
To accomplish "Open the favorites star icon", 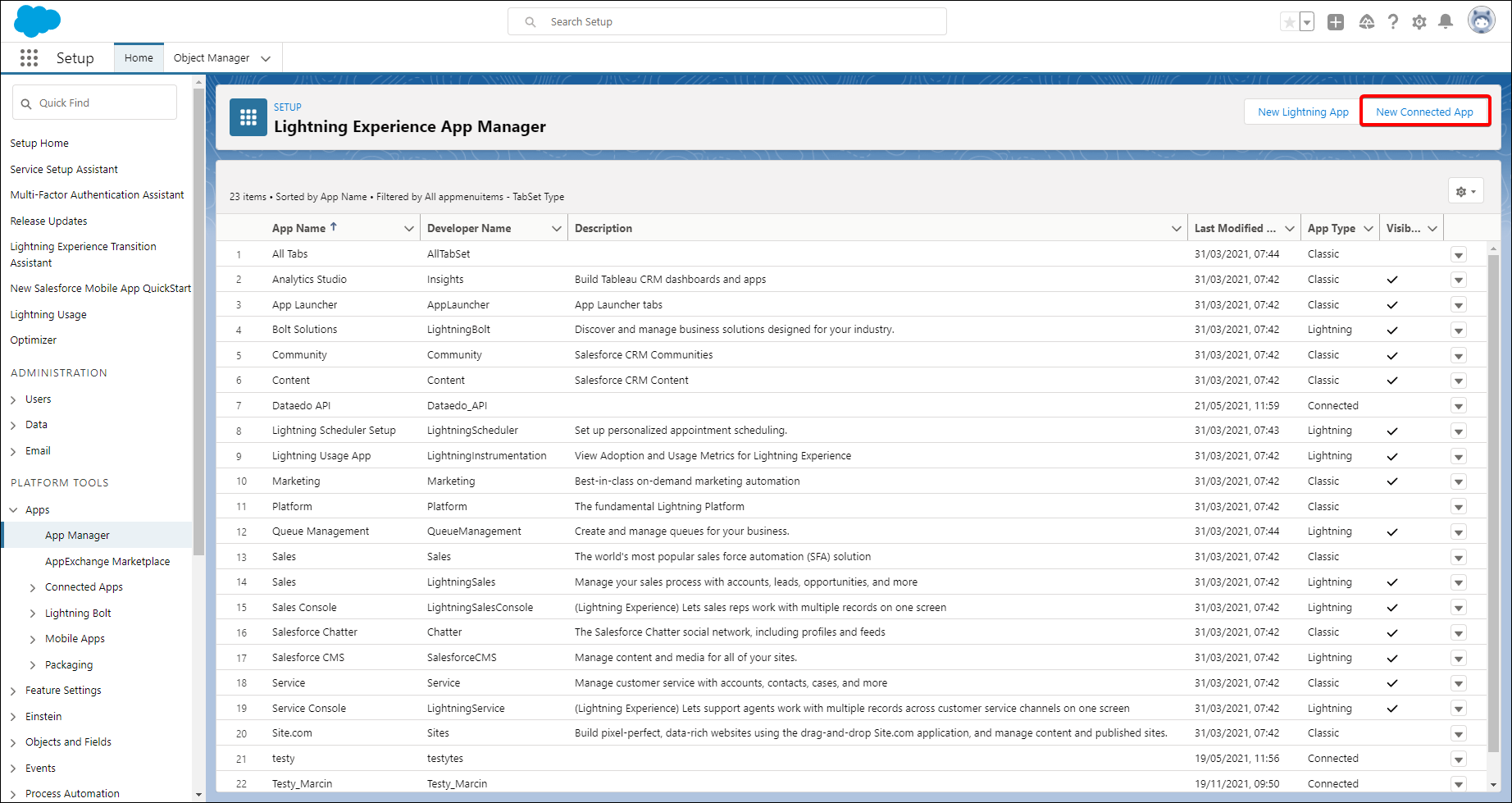I will [x=1289, y=22].
